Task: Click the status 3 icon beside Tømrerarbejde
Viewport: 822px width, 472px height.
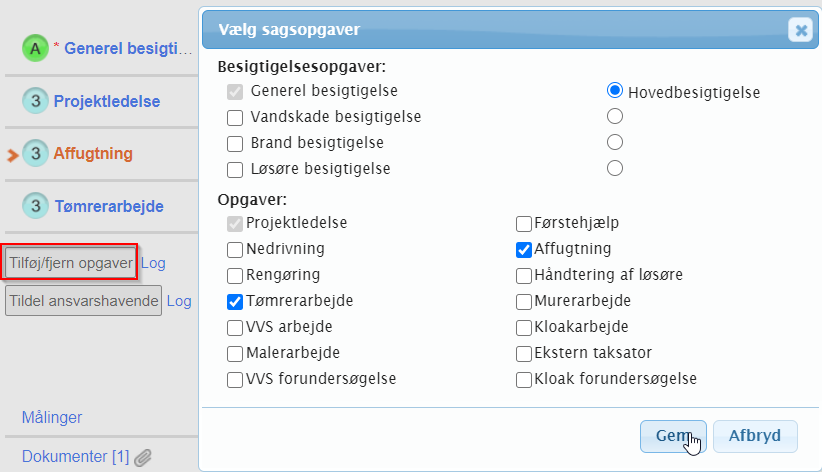Action: (x=35, y=207)
